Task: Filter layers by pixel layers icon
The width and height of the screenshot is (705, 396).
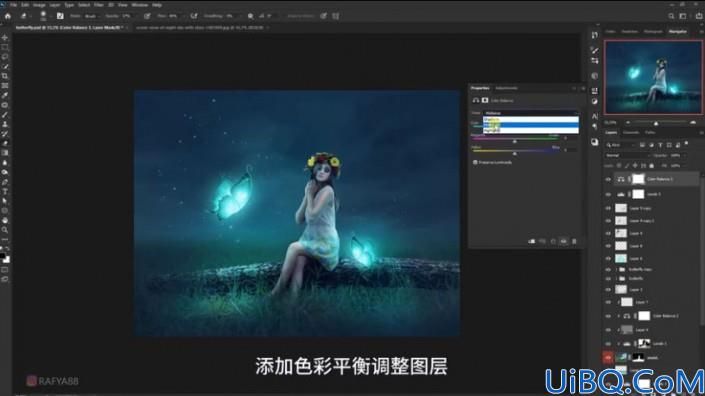Action: coord(642,145)
